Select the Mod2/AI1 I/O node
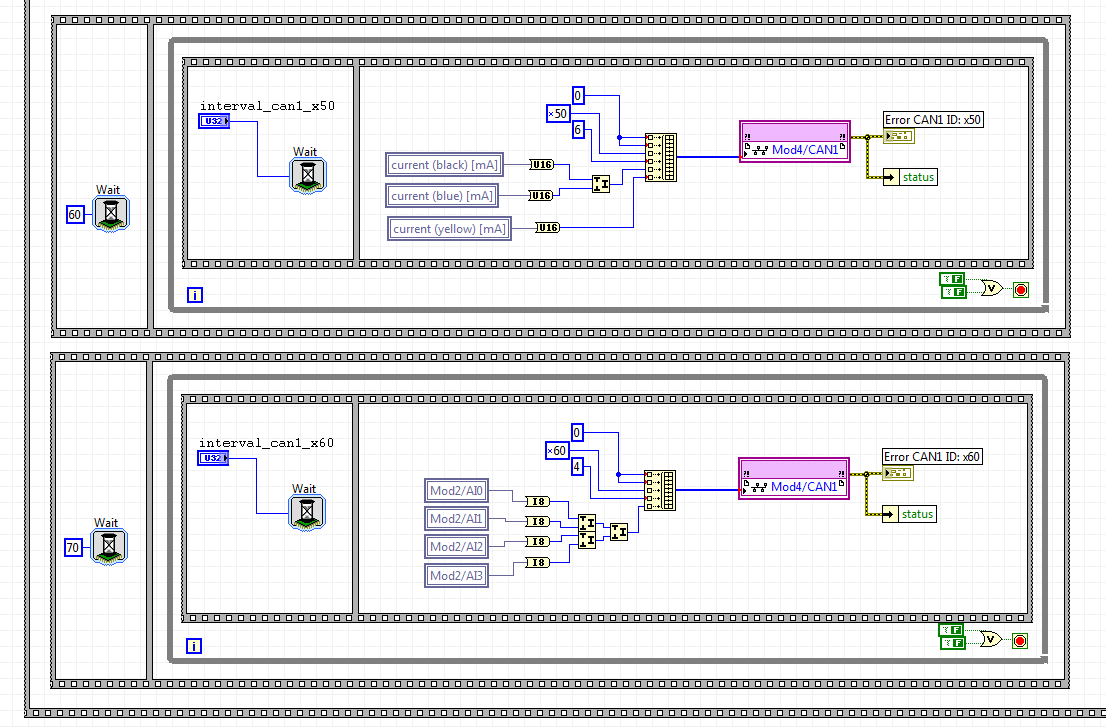The height and width of the screenshot is (727, 1106). pos(456,519)
